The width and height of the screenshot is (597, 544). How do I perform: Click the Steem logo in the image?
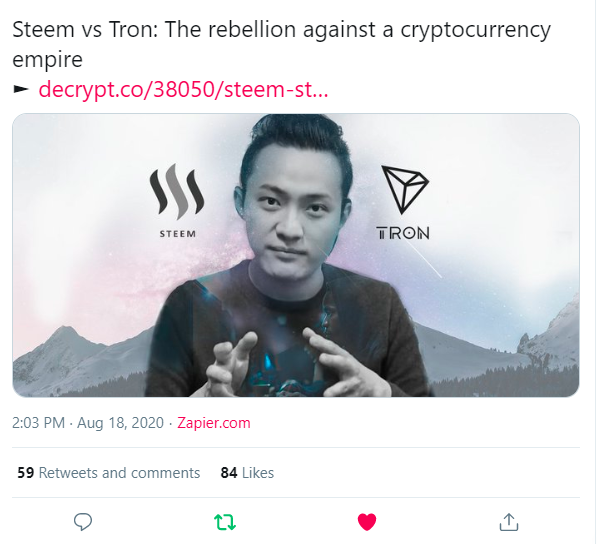click(177, 189)
